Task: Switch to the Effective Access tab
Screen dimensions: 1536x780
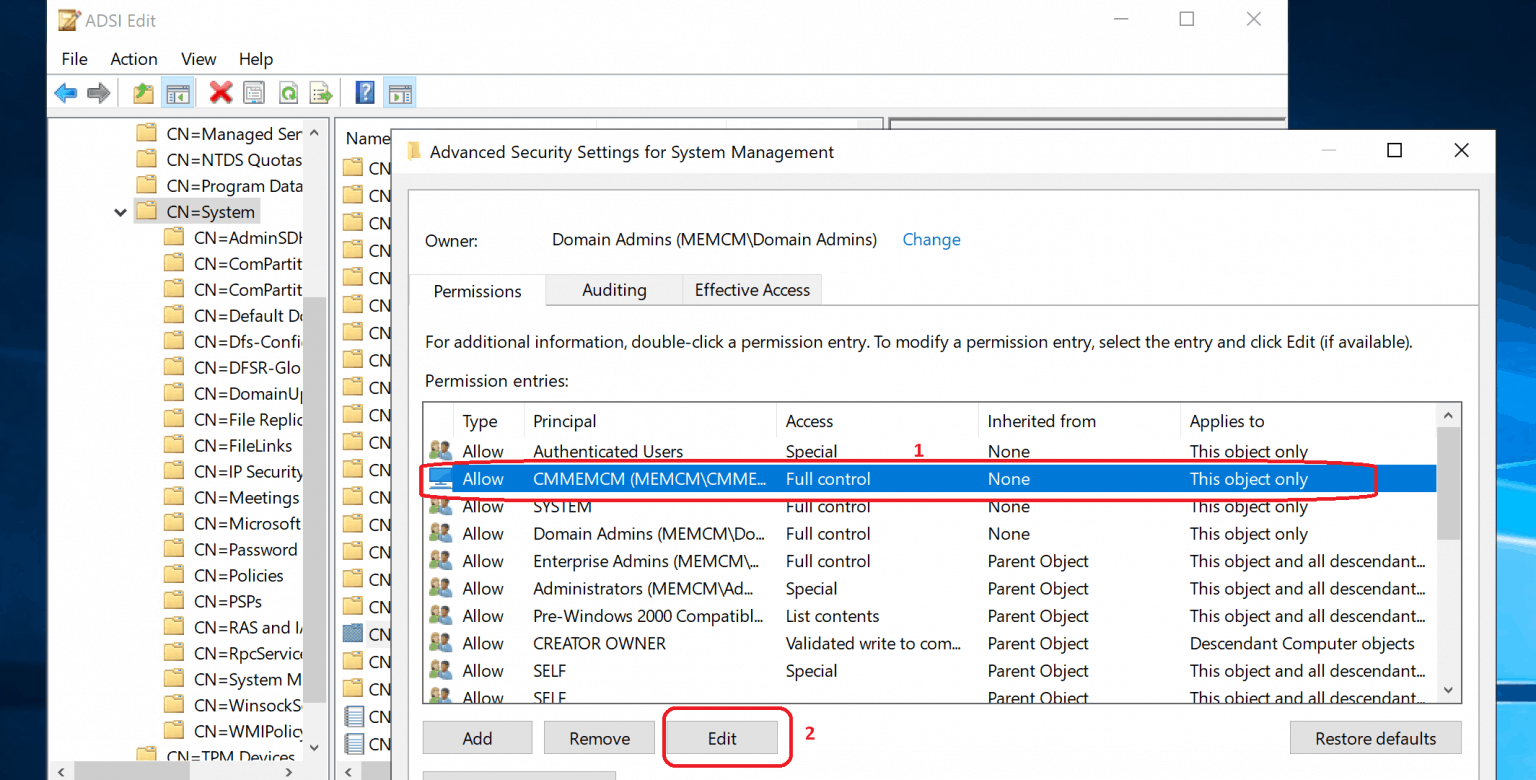Action: (752, 290)
